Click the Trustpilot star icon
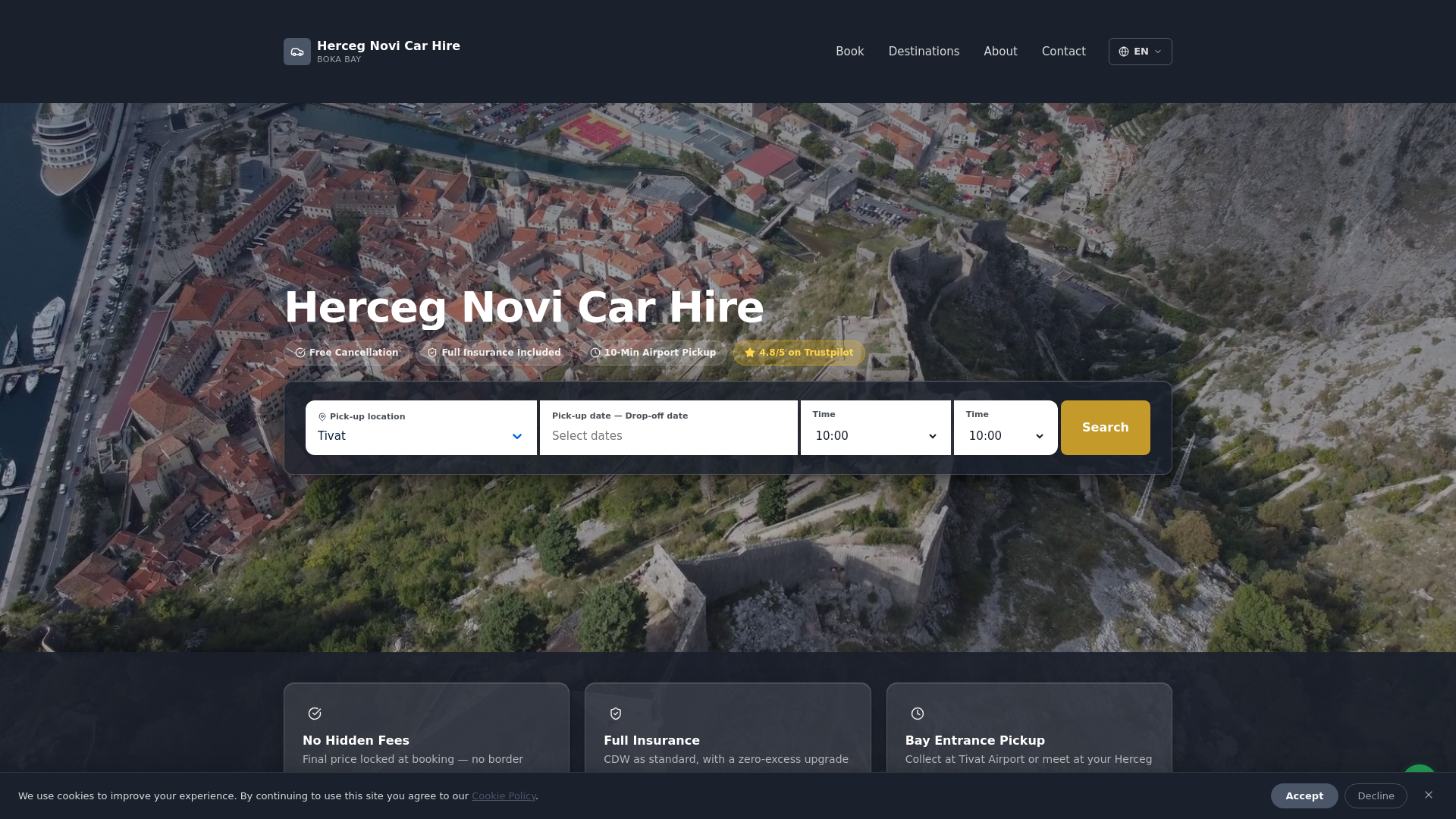Screen dimensions: 1456x819 750,353
